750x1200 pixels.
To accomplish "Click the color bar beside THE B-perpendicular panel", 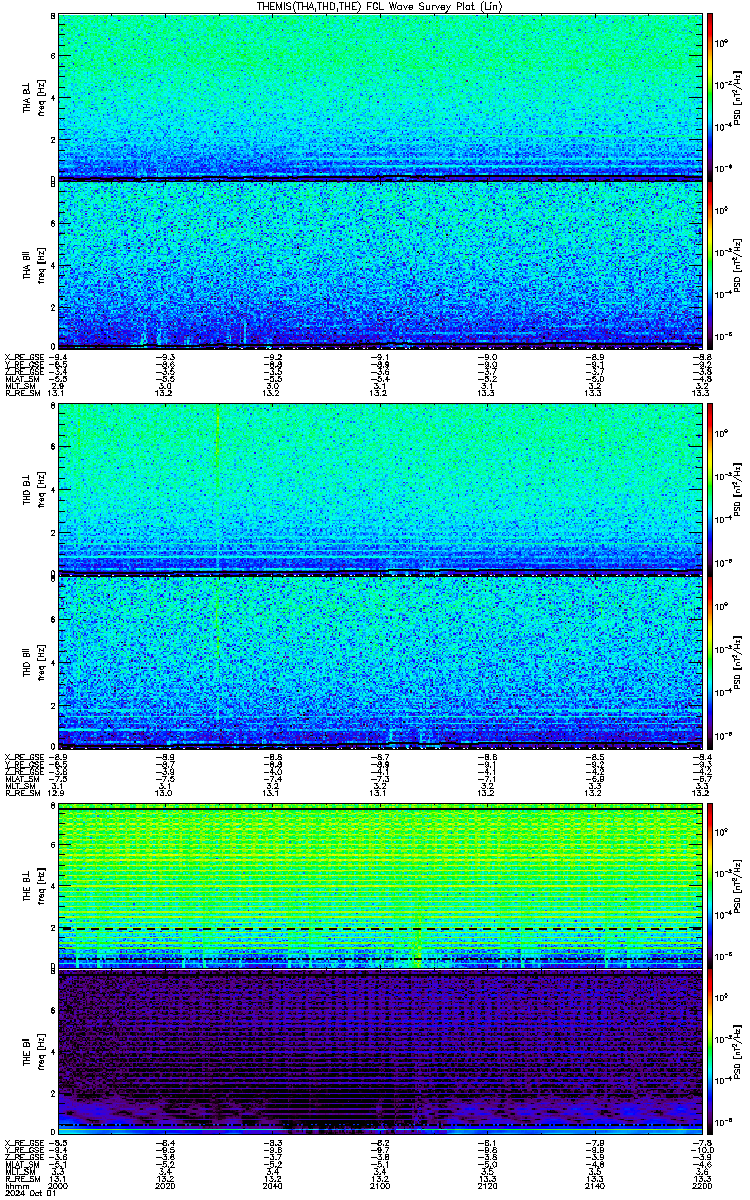I will 710,886.
